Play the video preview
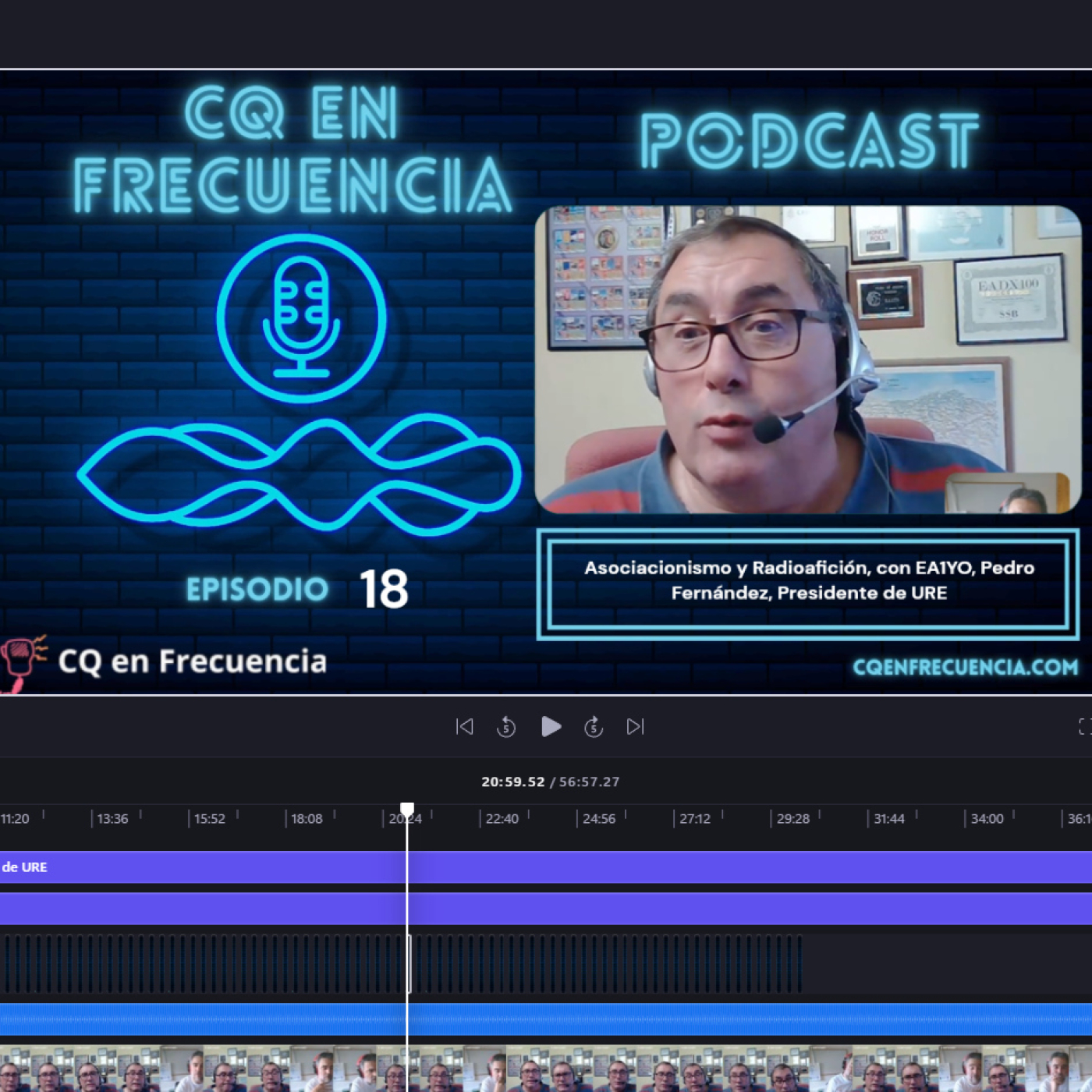The height and width of the screenshot is (1092, 1092). pyautogui.click(x=551, y=727)
